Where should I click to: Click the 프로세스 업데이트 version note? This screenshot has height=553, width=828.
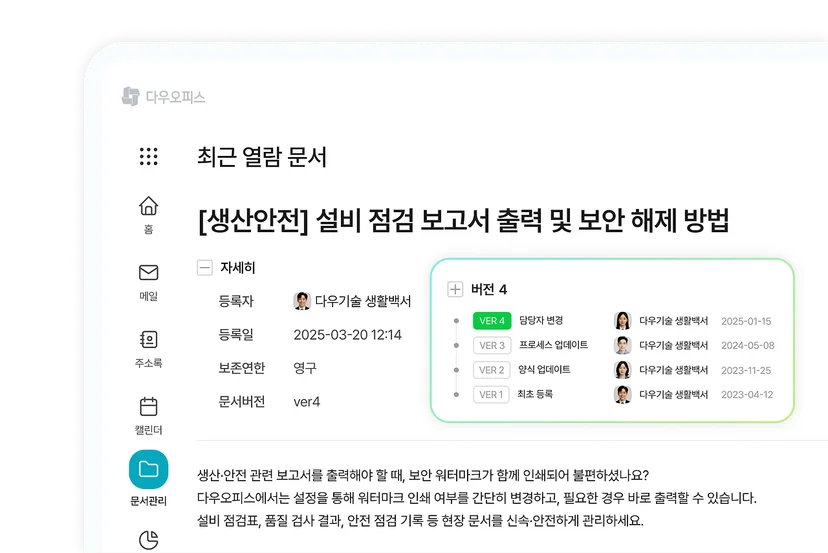click(x=553, y=345)
